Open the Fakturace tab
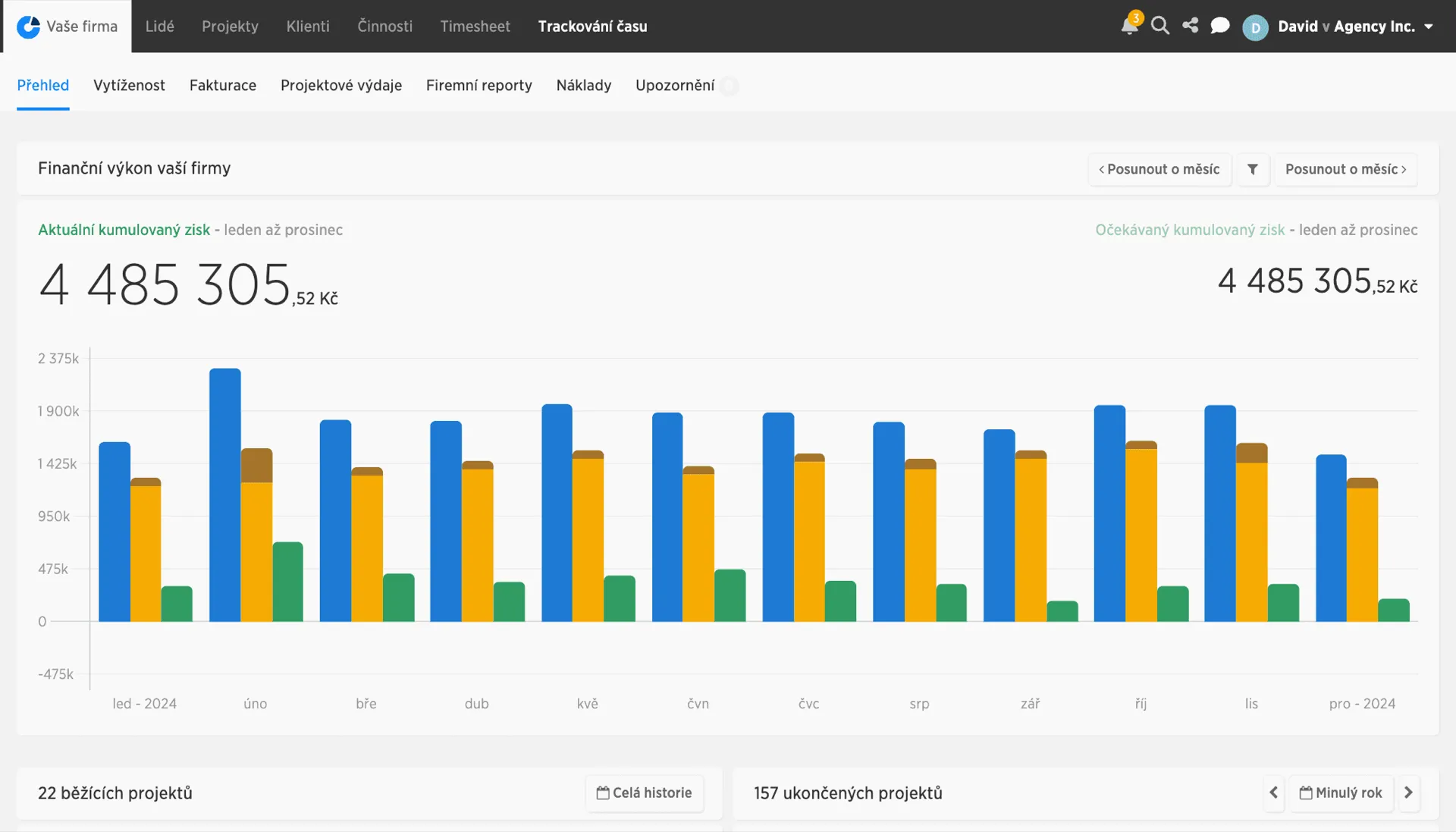 point(223,85)
